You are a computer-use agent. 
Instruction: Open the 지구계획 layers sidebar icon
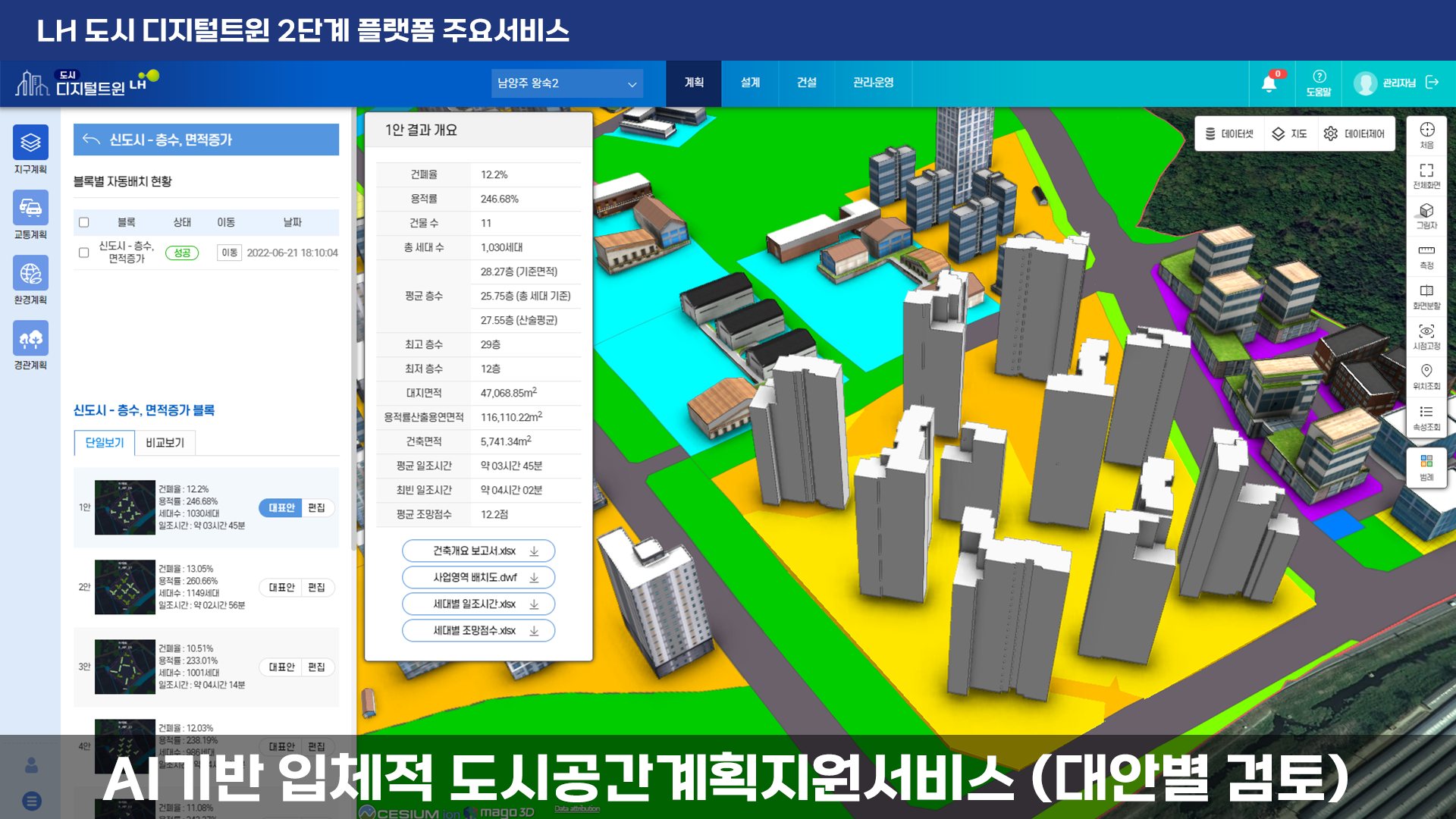point(30,143)
